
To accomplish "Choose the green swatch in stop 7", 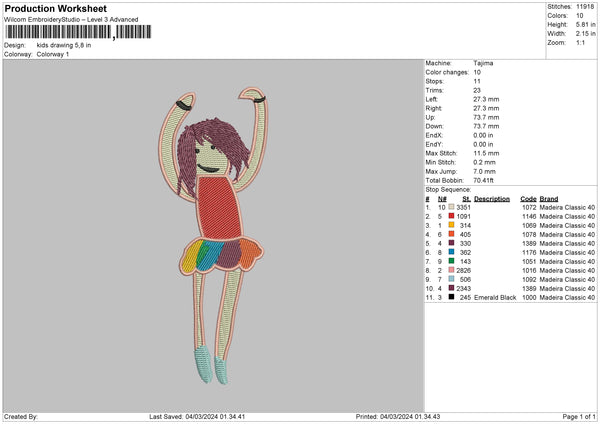I will click(x=452, y=262).
